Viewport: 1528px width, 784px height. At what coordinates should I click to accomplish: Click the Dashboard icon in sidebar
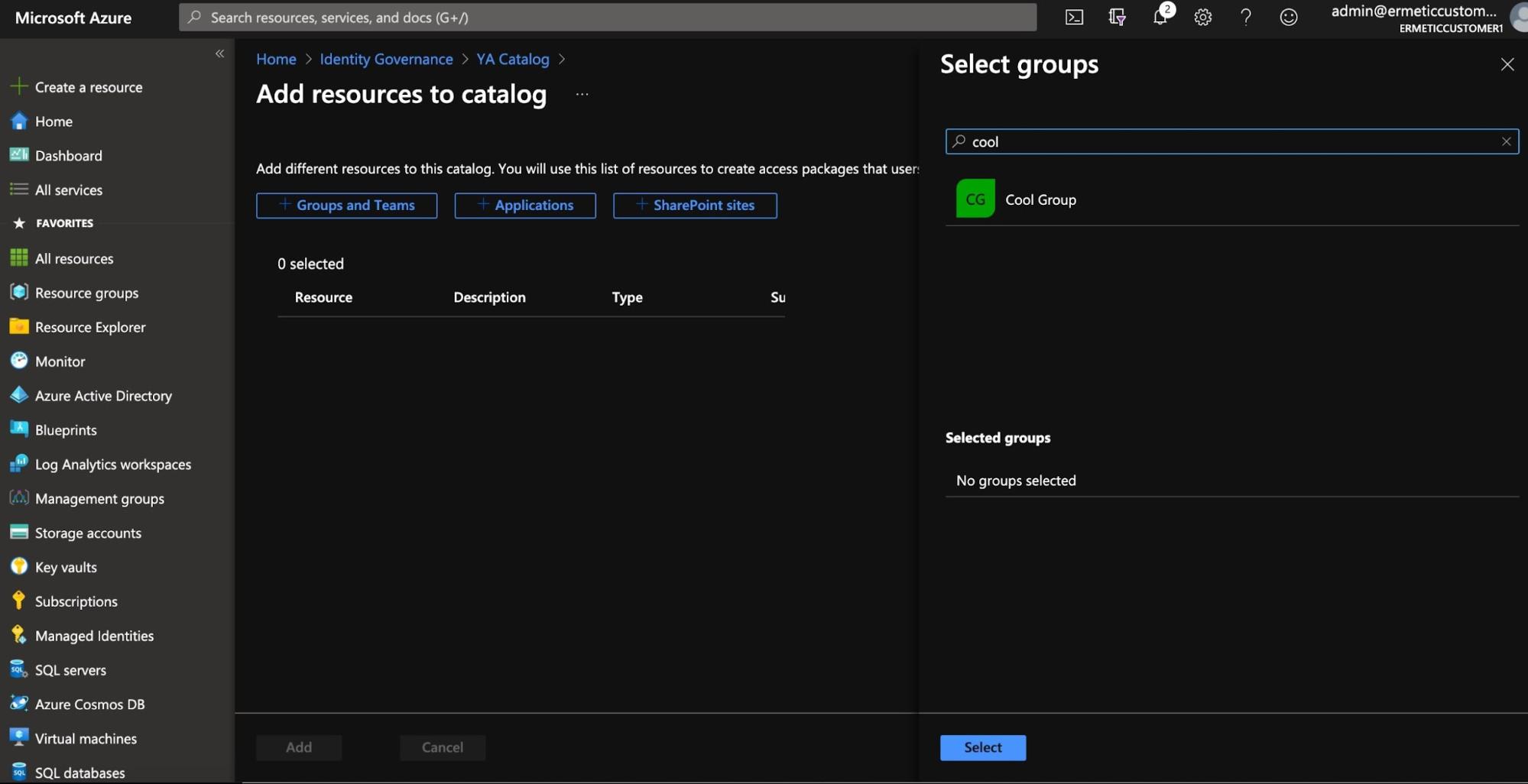(19, 155)
